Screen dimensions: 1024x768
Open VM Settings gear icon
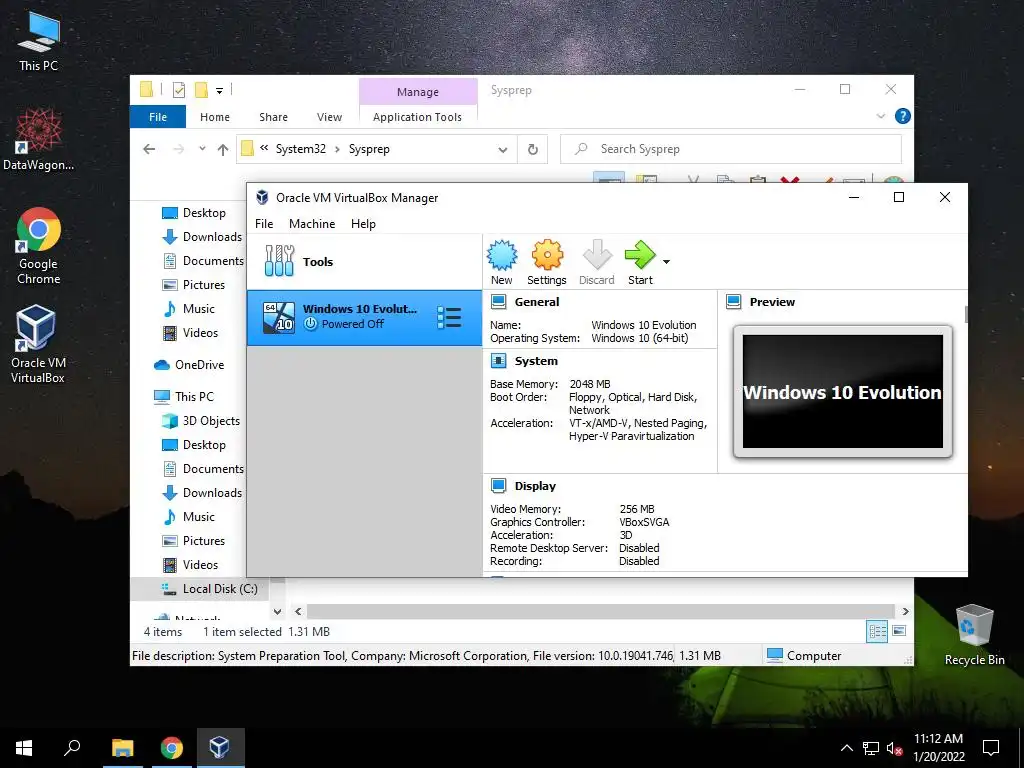[547, 263]
